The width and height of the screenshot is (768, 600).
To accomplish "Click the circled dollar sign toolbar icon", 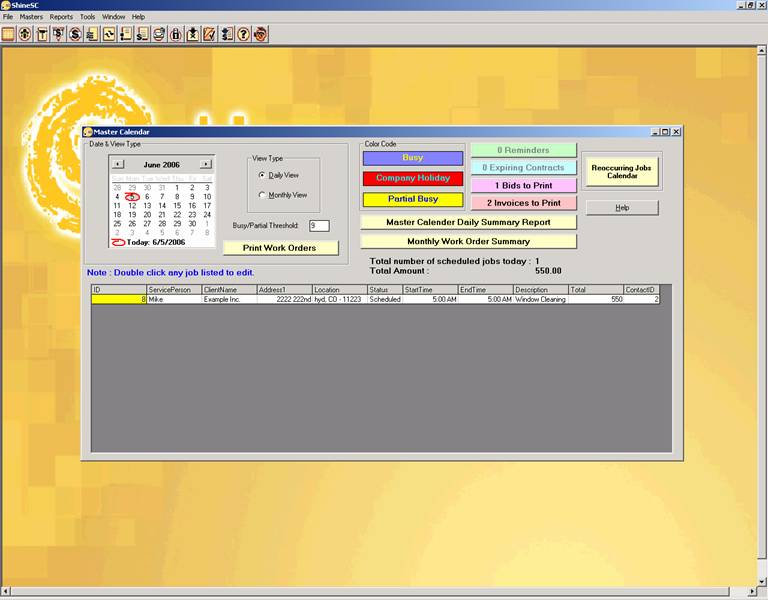I will pyautogui.click(x=75, y=34).
